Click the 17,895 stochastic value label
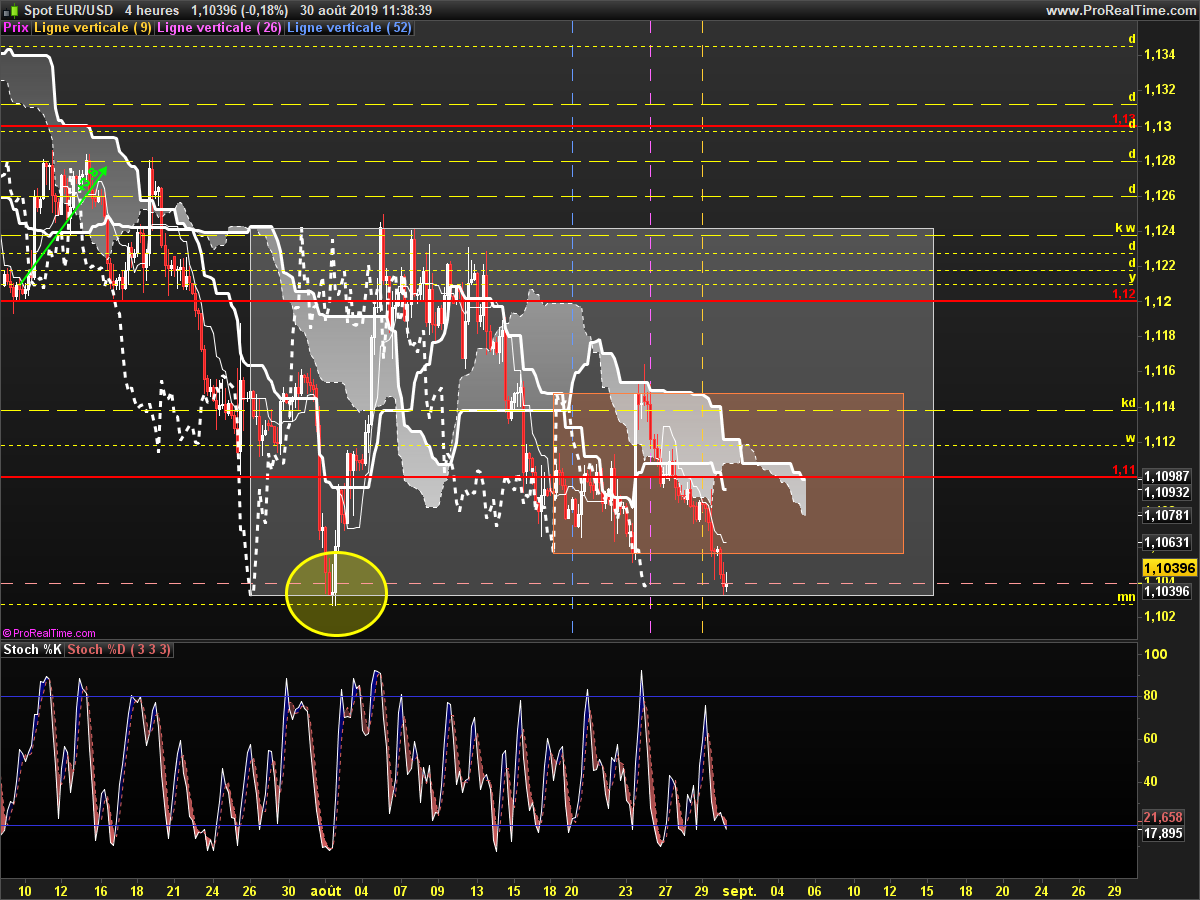Image resolution: width=1200 pixels, height=900 pixels. [x=1164, y=832]
